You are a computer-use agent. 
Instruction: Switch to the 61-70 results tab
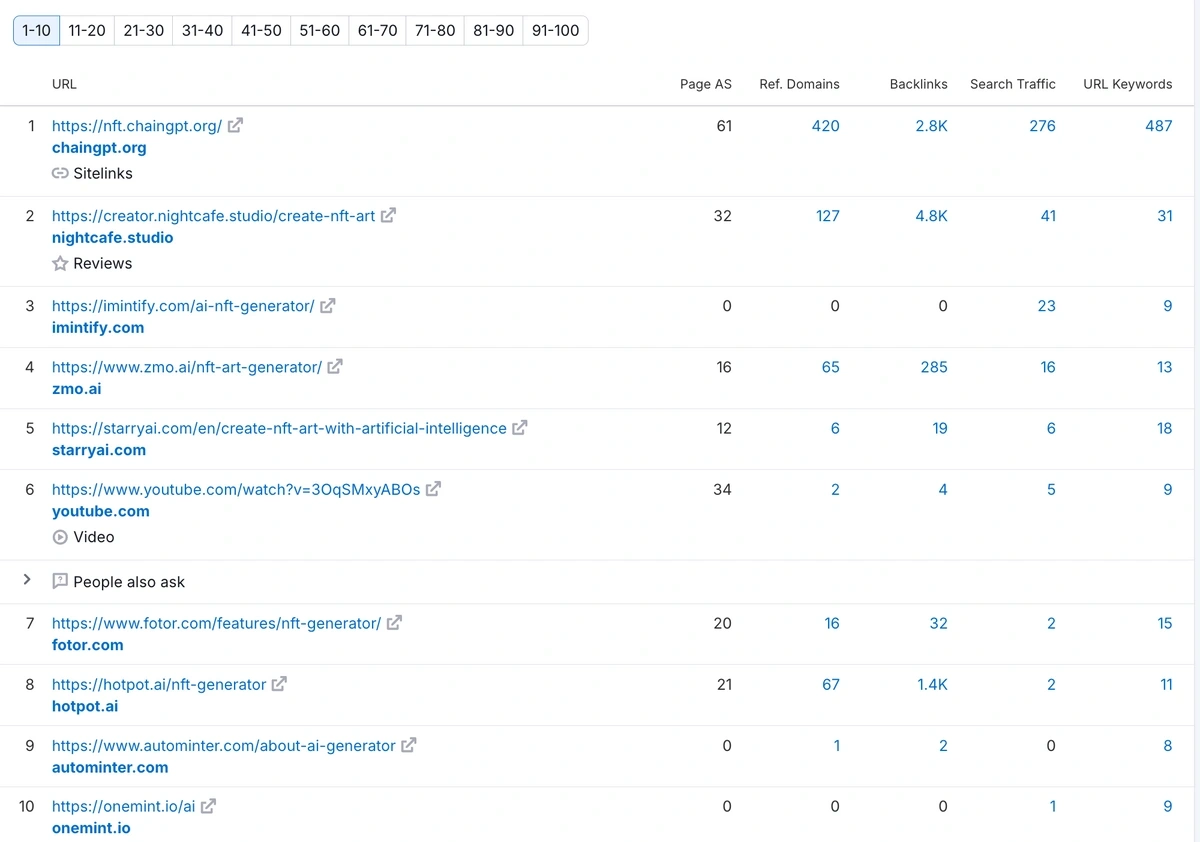click(378, 31)
